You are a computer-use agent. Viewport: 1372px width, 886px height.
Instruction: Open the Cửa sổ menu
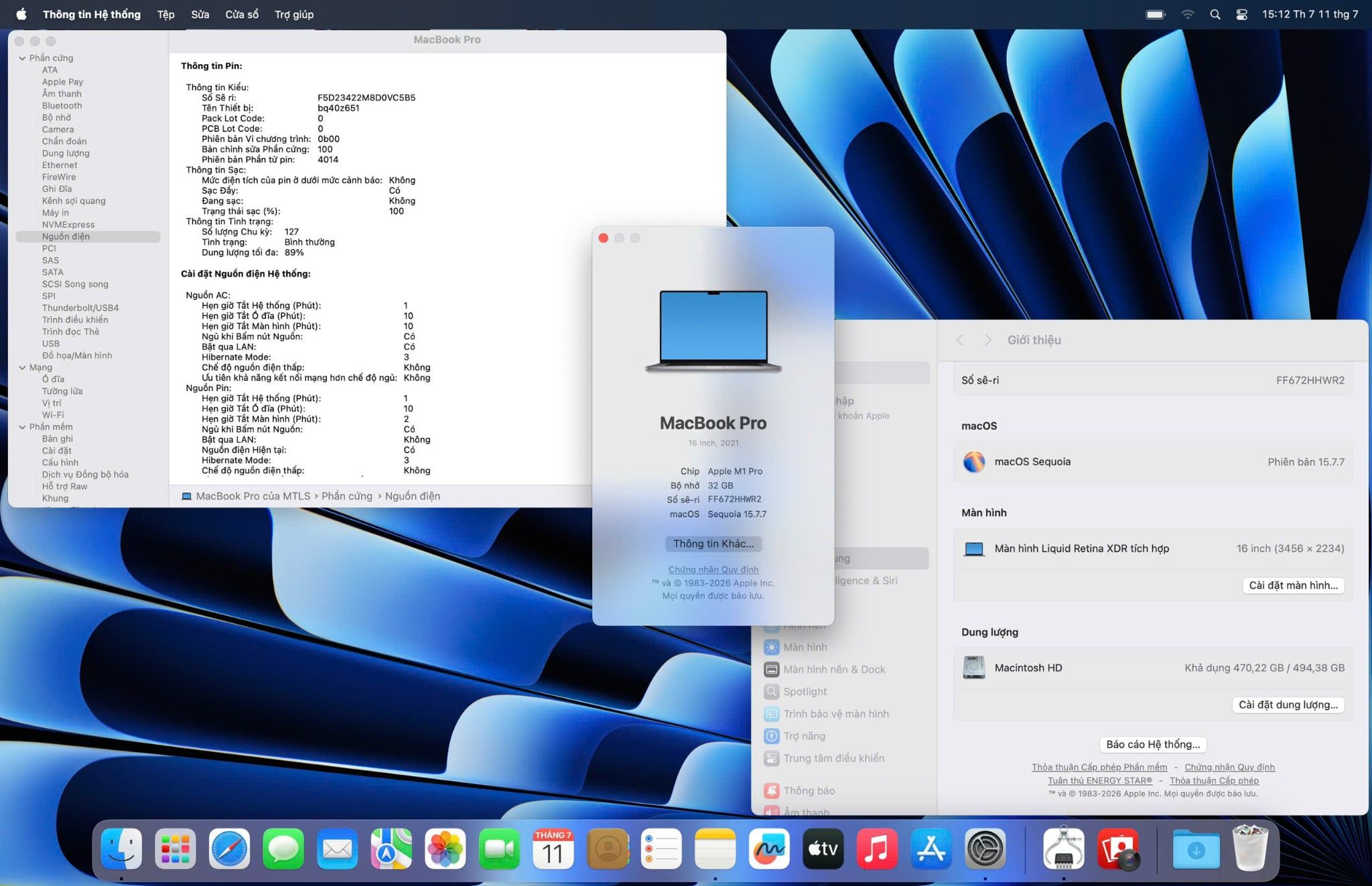coord(242,14)
